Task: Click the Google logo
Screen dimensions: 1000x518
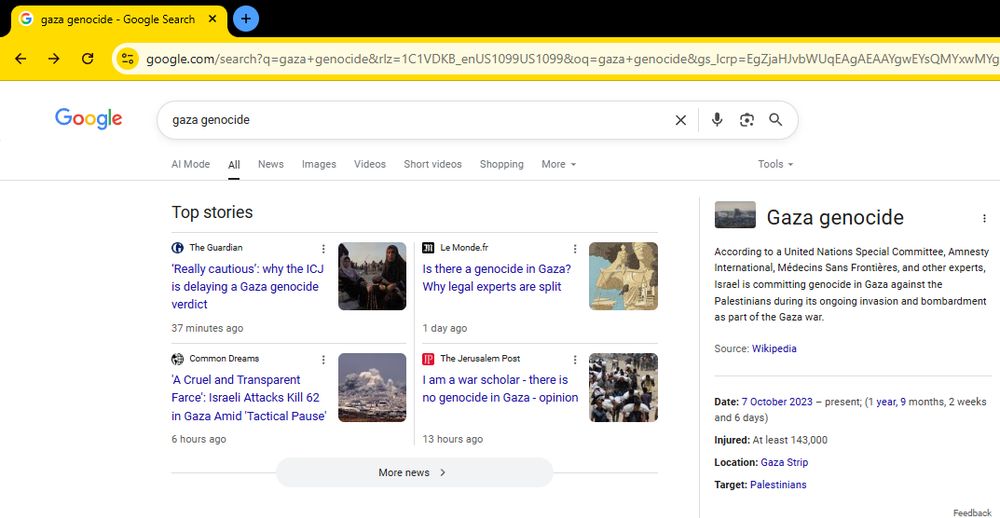Action: (88, 119)
